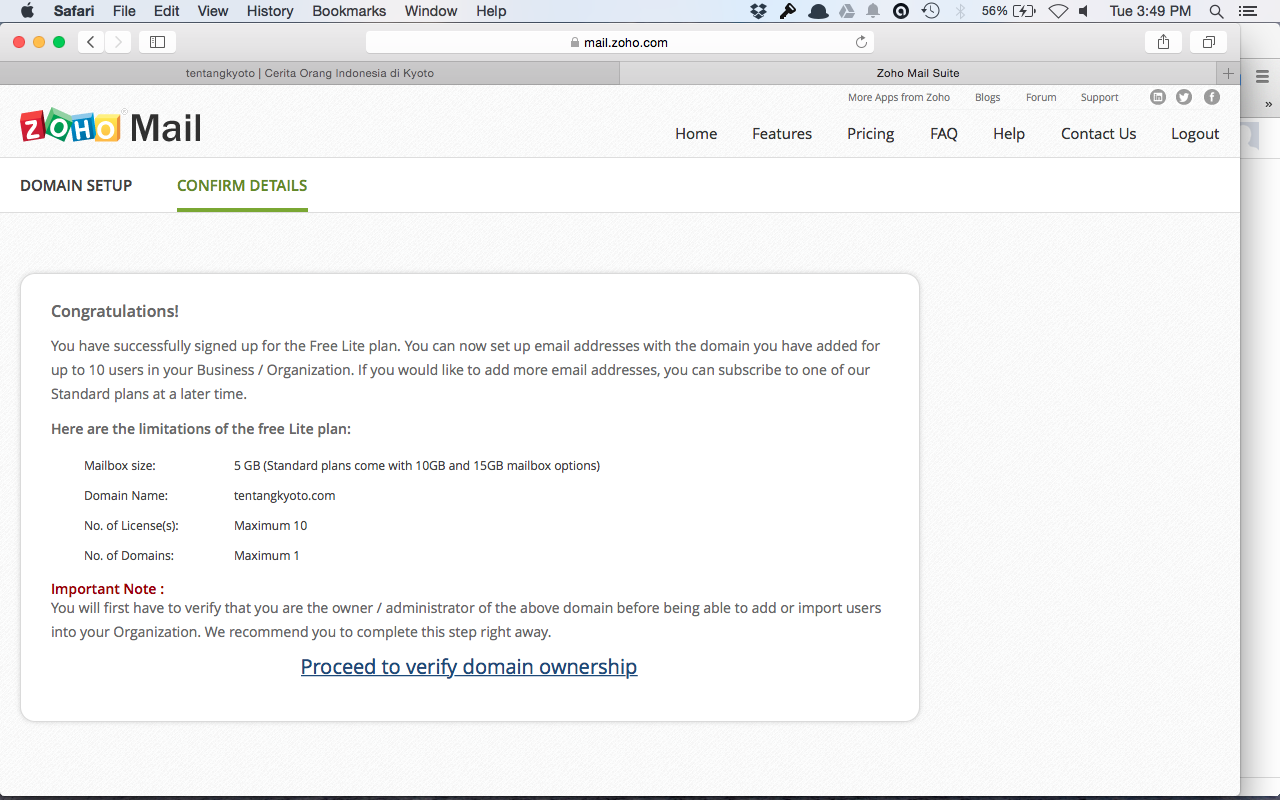1280x800 pixels.
Task: Open Zoho's Facebook page icon
Action: coord(1211,97)
